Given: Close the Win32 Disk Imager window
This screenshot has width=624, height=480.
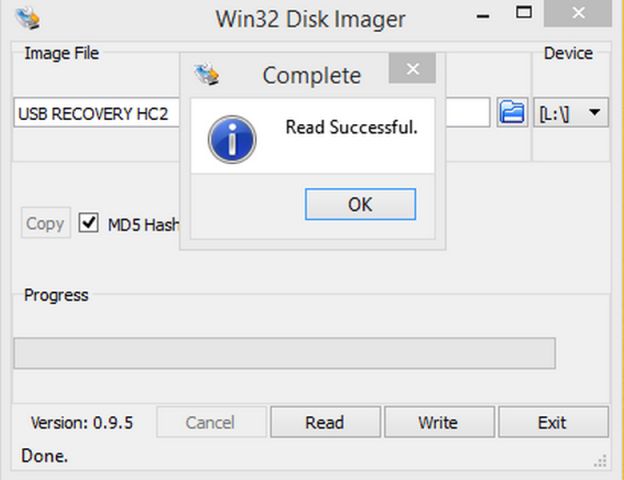Looking at the screenshot, I should coord(578,13).
